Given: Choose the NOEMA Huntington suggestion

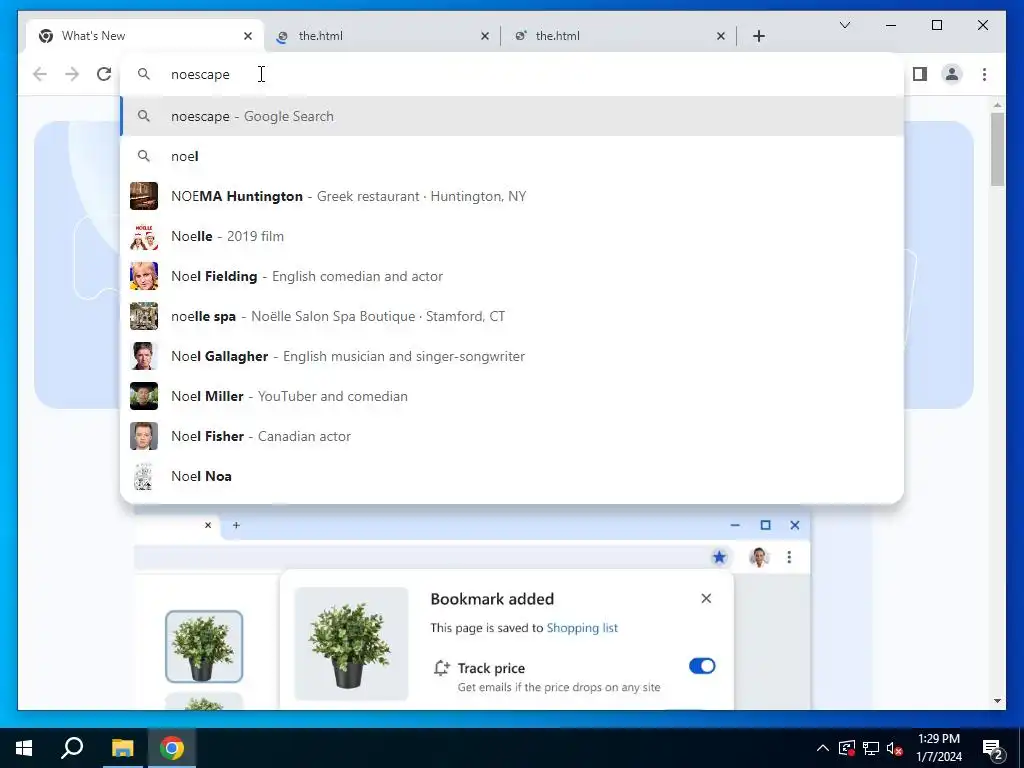Looking at the screenshot, I should click(x=512, y=196).
